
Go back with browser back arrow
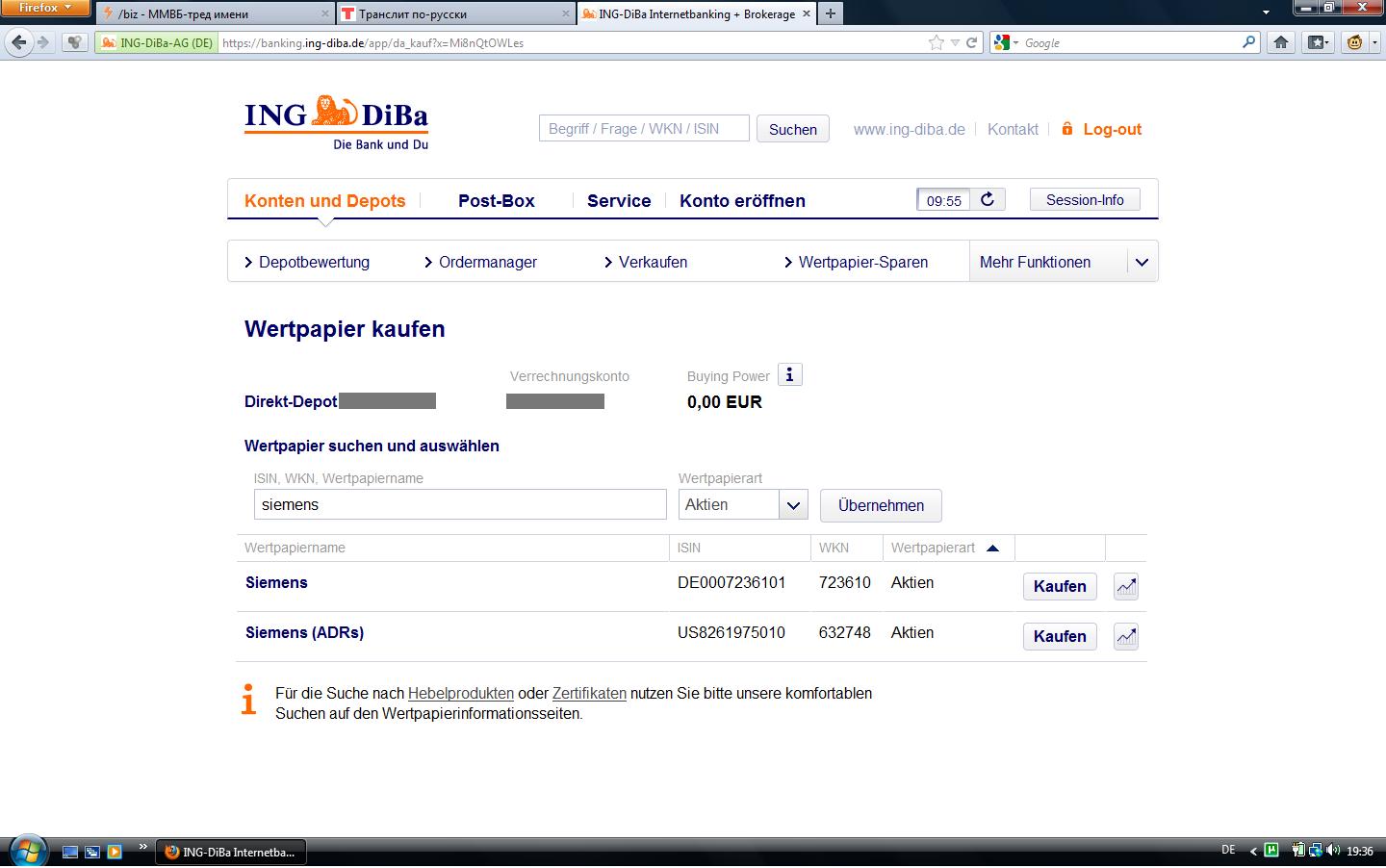pos(18,42)
